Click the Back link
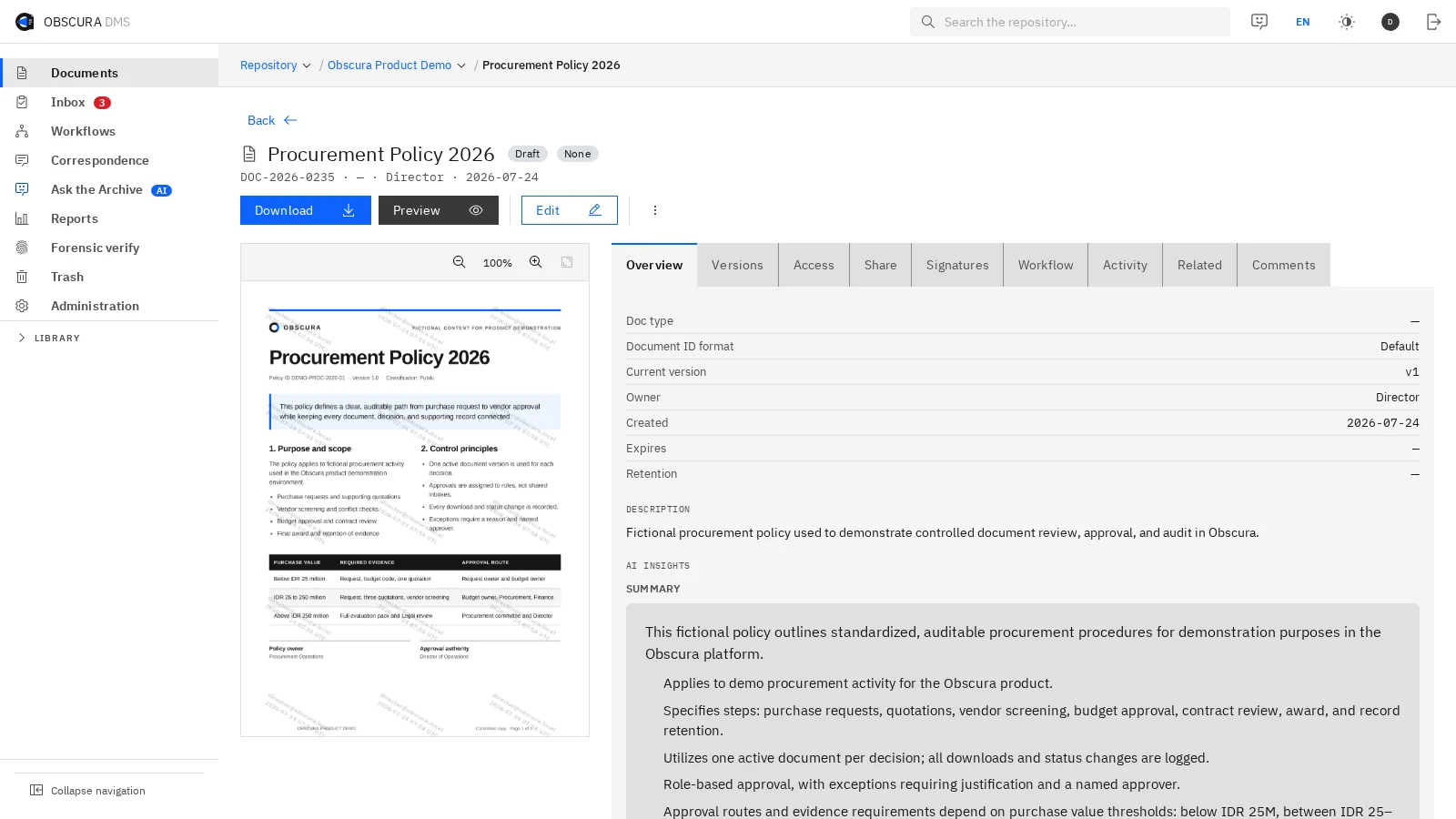1456x819 pixels. (272, 120)
